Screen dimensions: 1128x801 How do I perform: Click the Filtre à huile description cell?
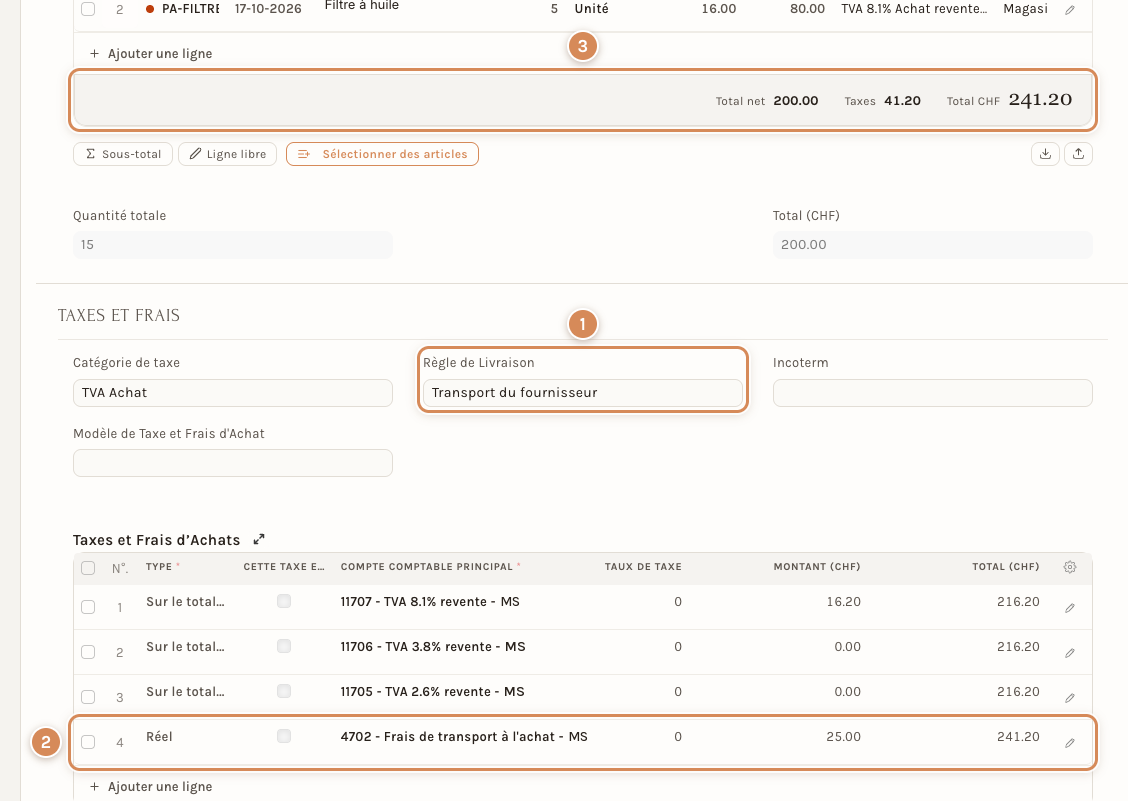pyautogui.click(x=362, y=6)
